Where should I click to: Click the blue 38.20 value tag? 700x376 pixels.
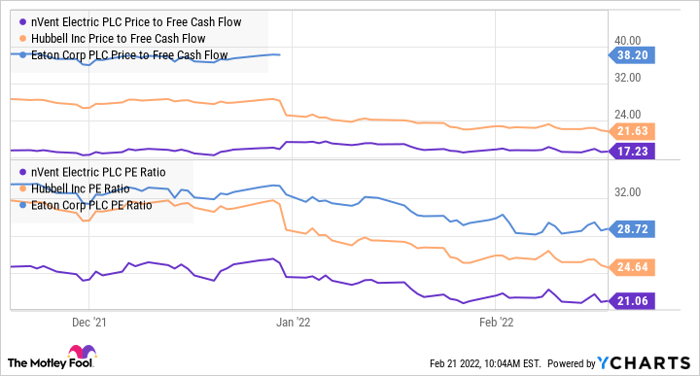(x=632, y=55)
